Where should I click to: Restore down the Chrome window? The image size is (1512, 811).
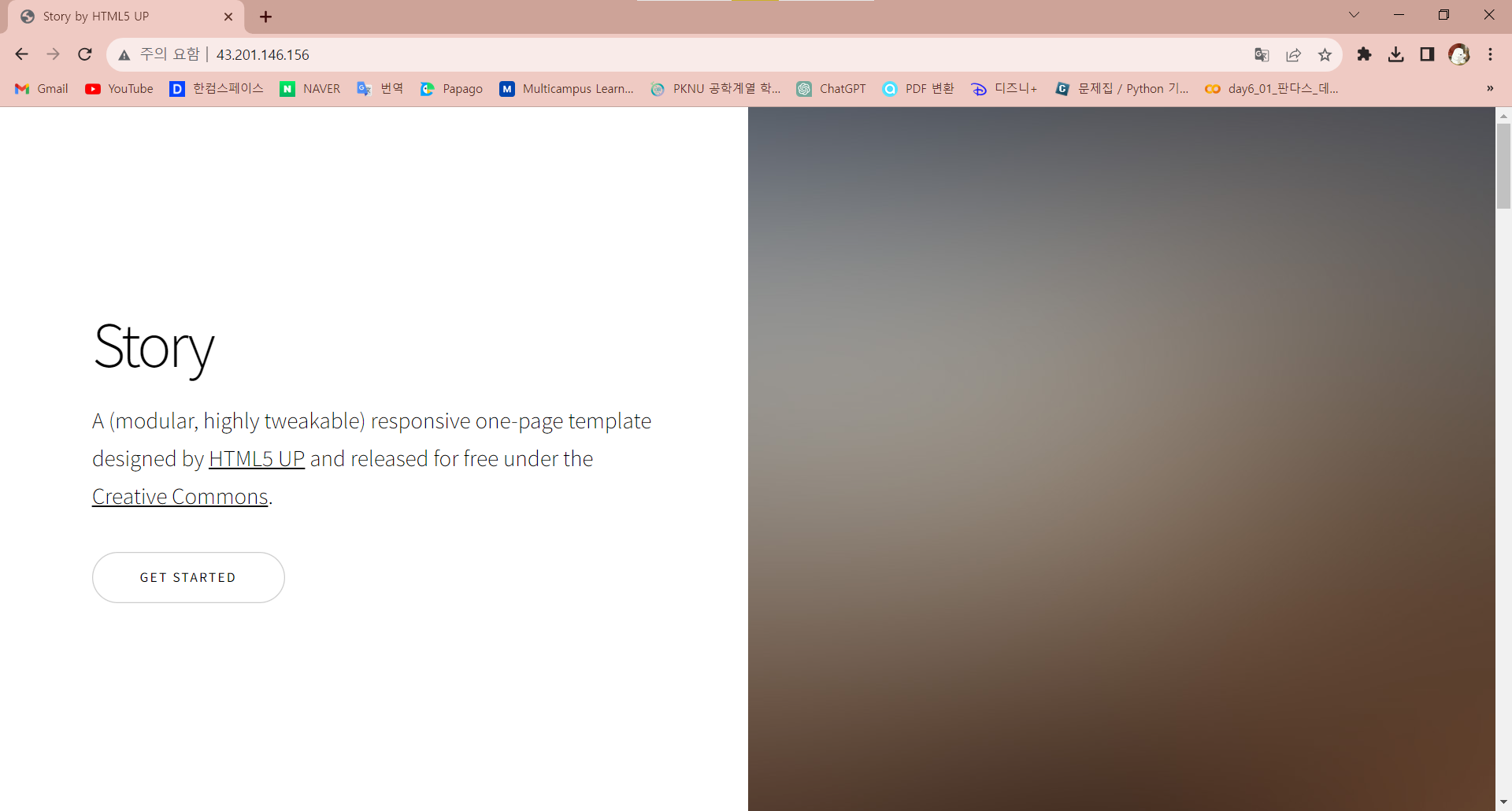click(1443, 15)
